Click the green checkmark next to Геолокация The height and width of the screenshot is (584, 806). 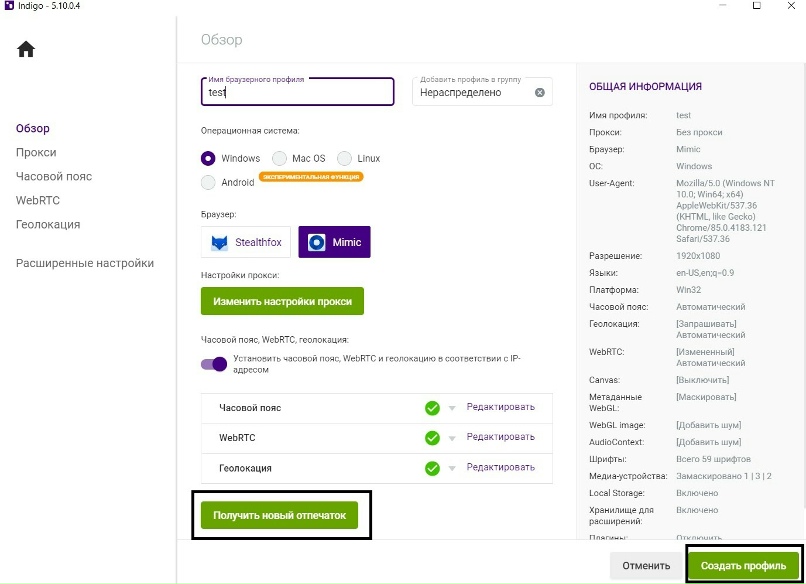coord(432,468)
